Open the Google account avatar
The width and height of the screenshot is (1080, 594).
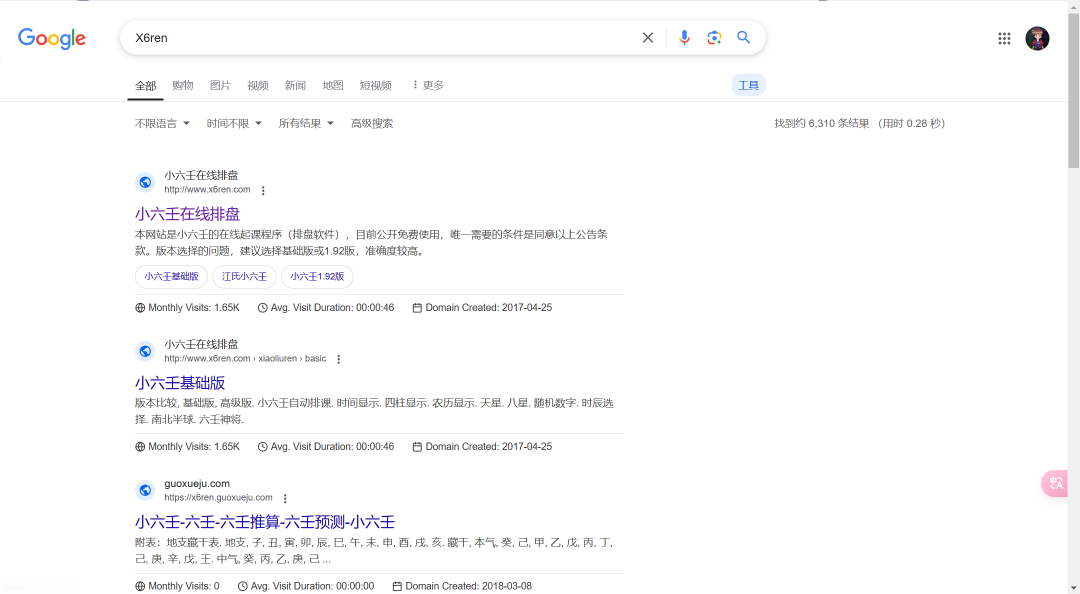click(1037, 39)
